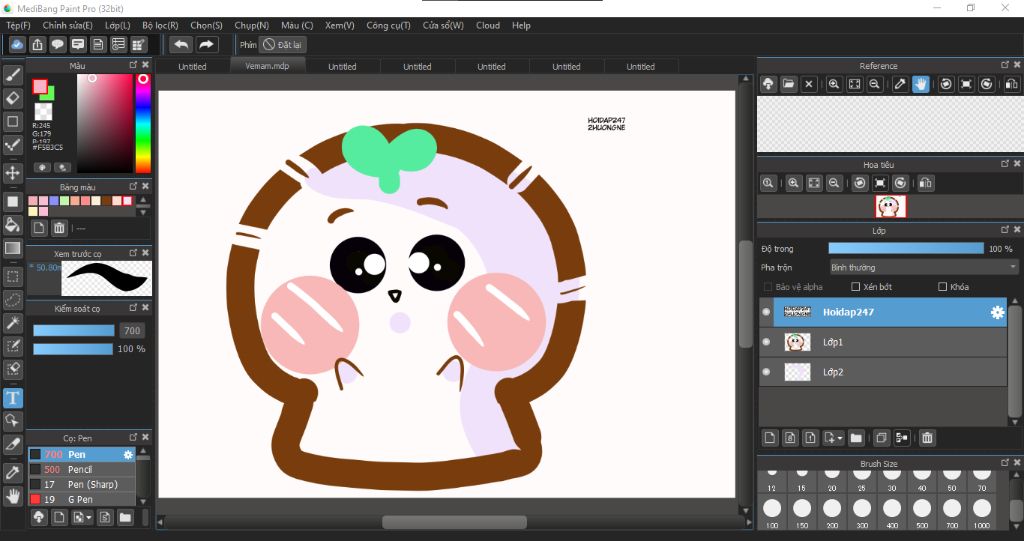Choose brush size 100 preset
The image size is (1024, 541).
click(x=772, y=512)
